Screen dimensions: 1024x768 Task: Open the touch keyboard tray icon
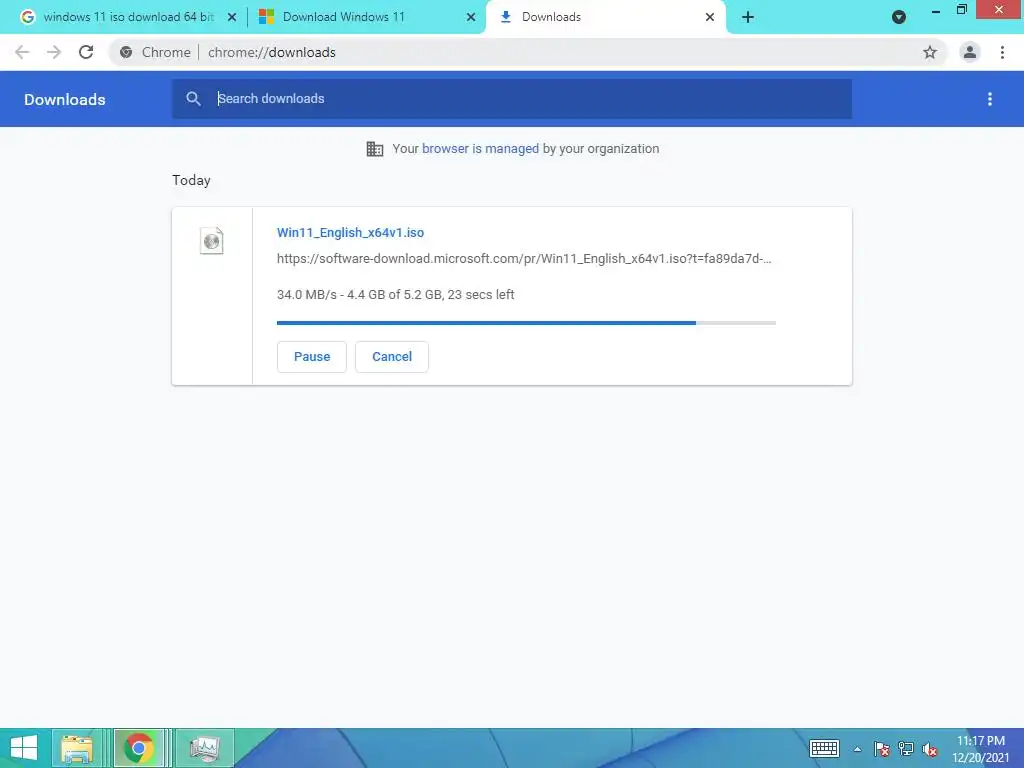(x=824, y=748)
